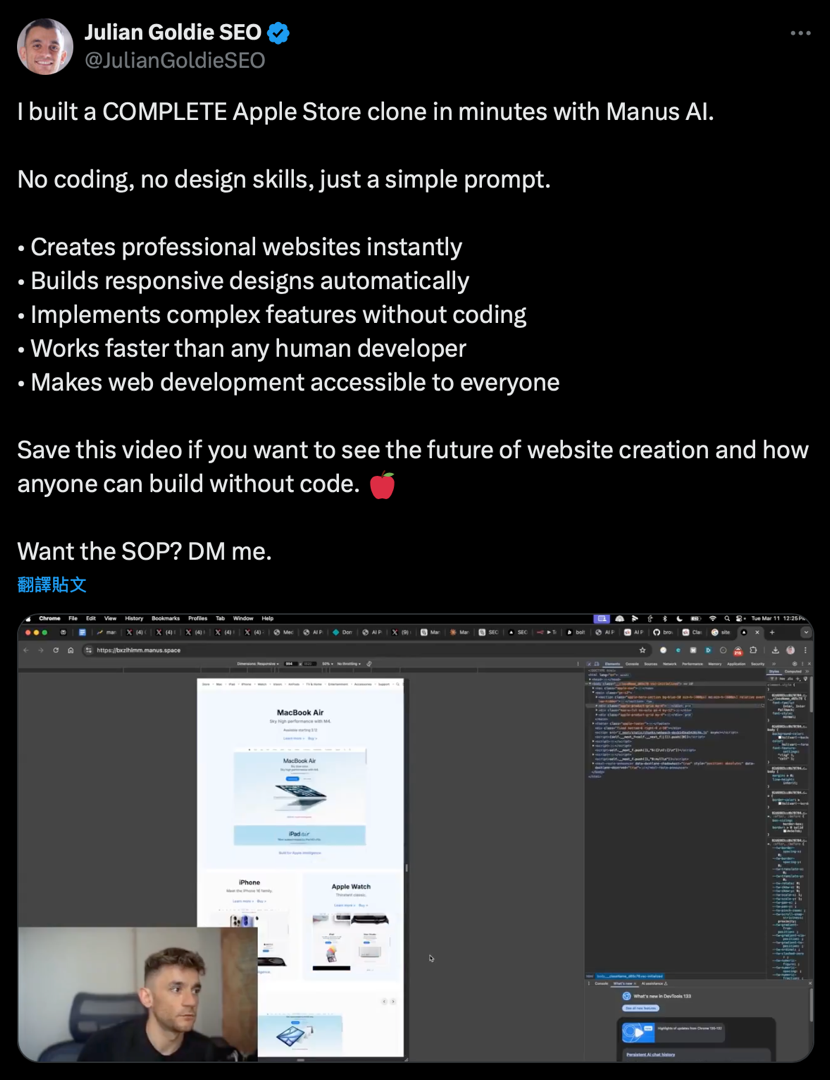Open the History menu in the video
The image size is (830, 1080).
(x=134, y=619)
